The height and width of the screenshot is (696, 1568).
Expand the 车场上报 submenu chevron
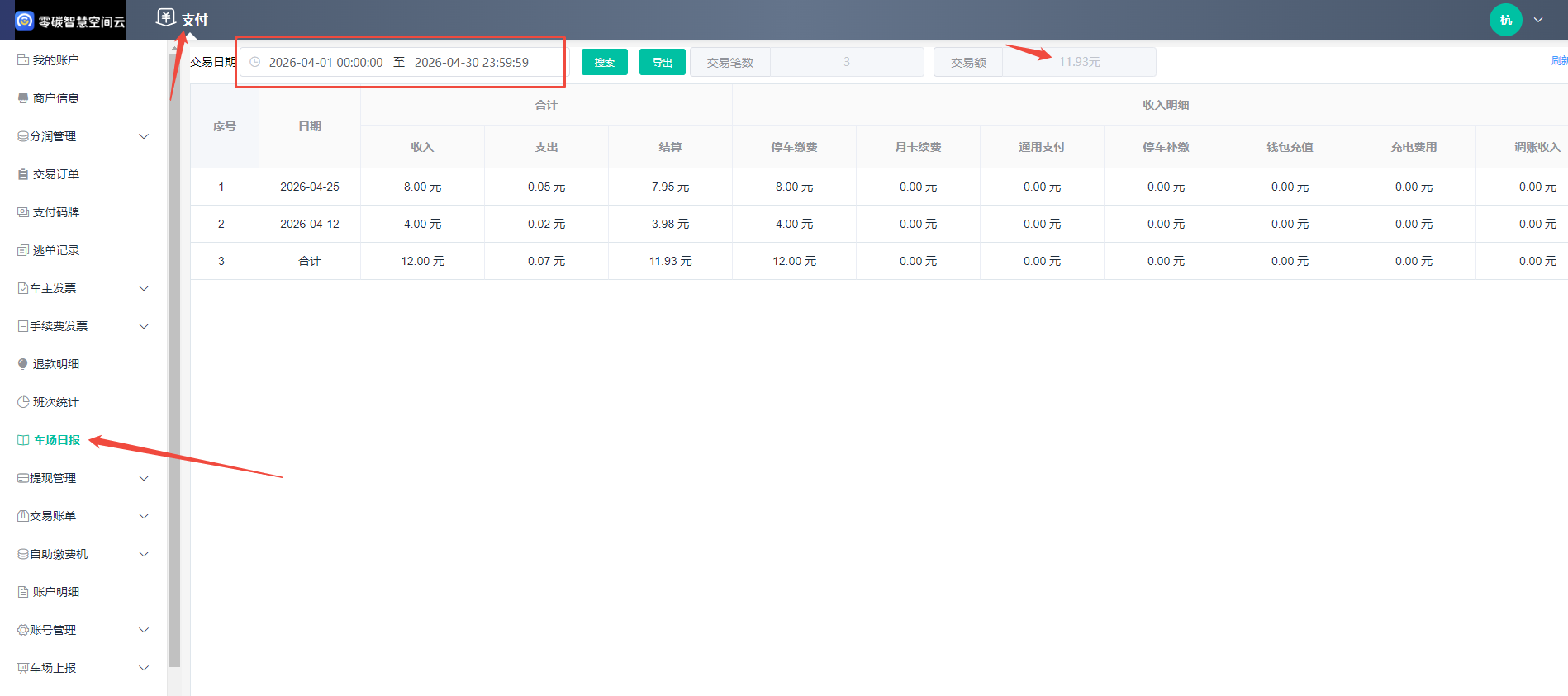(x=144, y=668)
